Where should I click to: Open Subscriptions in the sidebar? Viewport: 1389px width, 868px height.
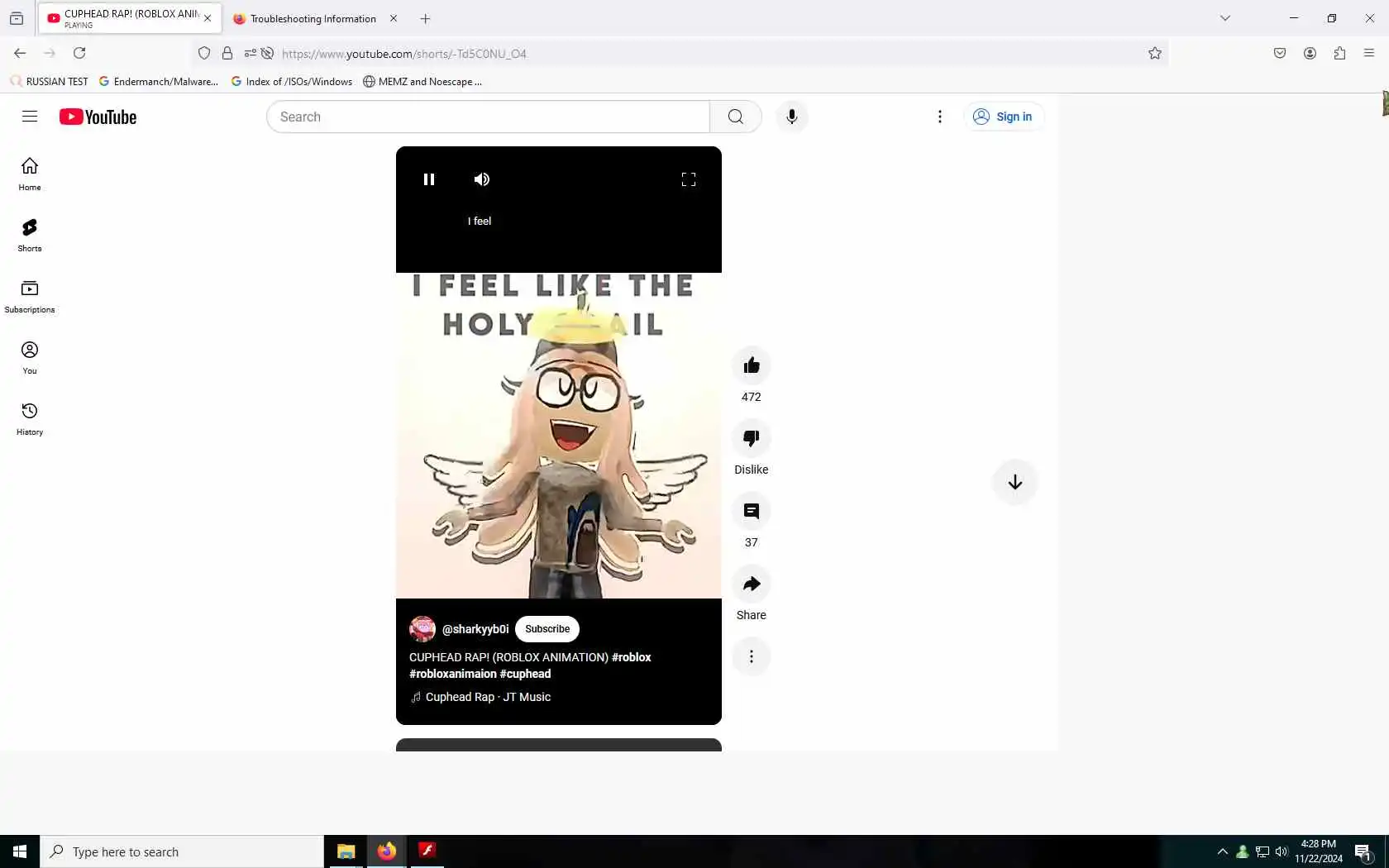tap(30, 297)
